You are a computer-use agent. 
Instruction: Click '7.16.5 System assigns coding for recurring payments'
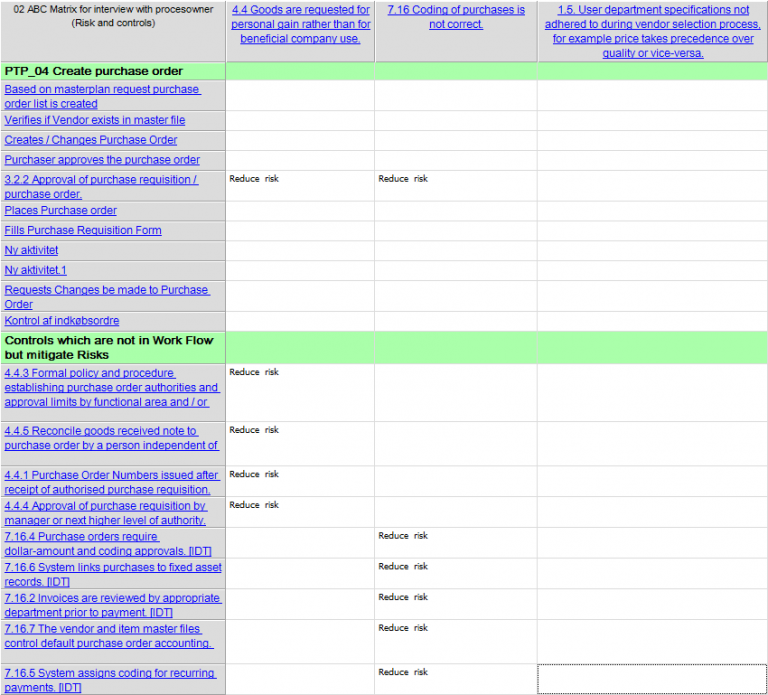coord(110,680)
